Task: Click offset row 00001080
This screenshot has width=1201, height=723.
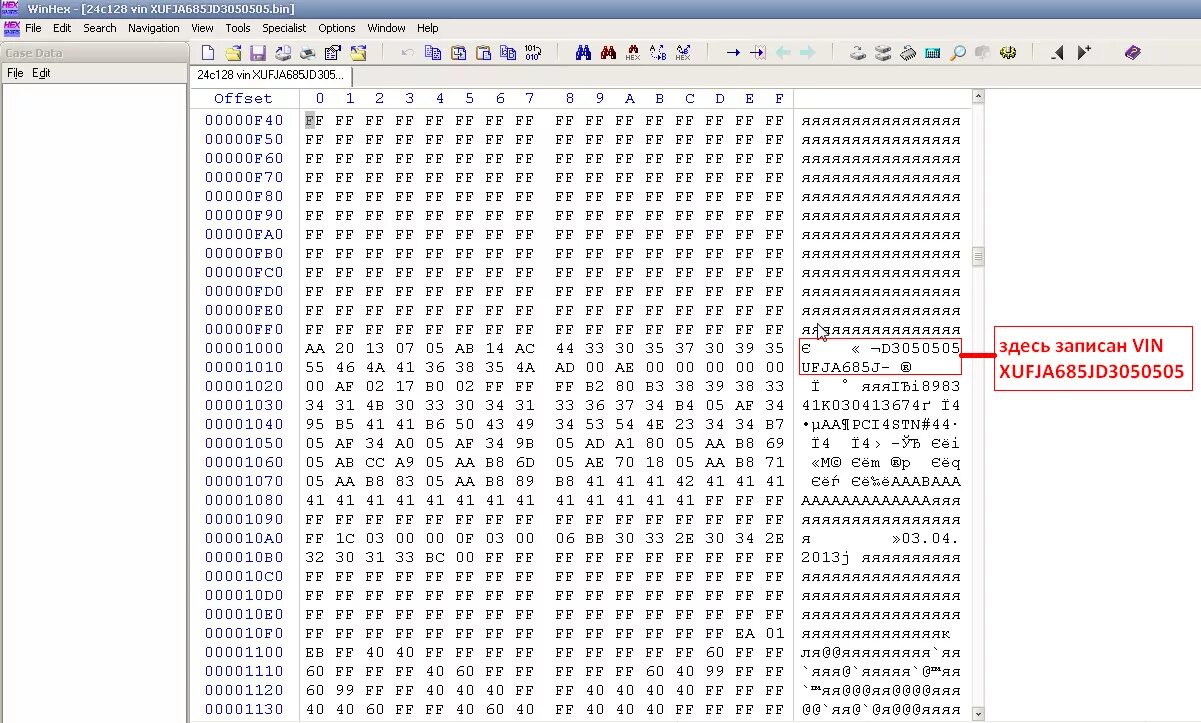Action: click(245, 501)
